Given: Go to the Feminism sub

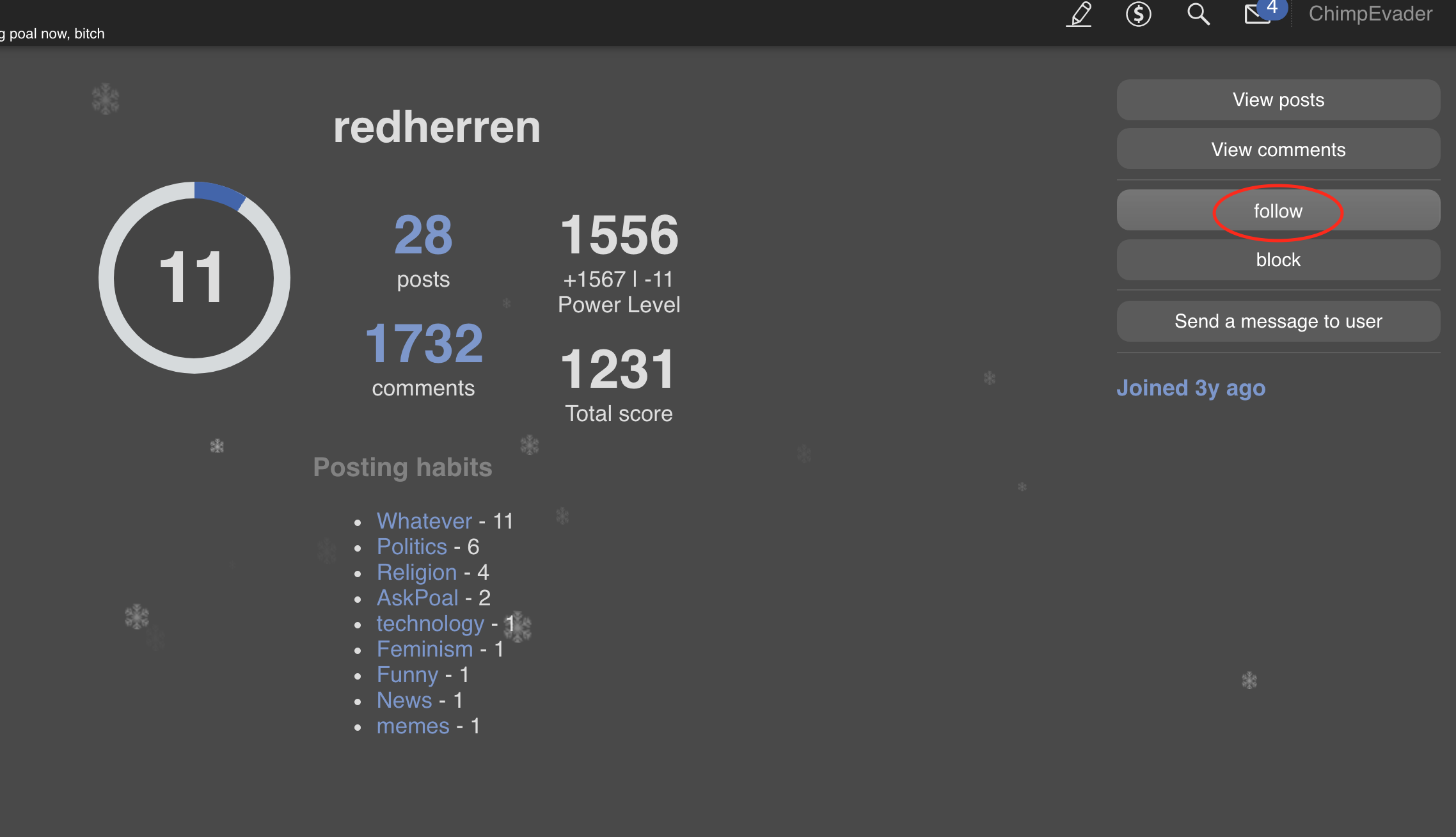Looking at the screenshot, I should [425, 649].
